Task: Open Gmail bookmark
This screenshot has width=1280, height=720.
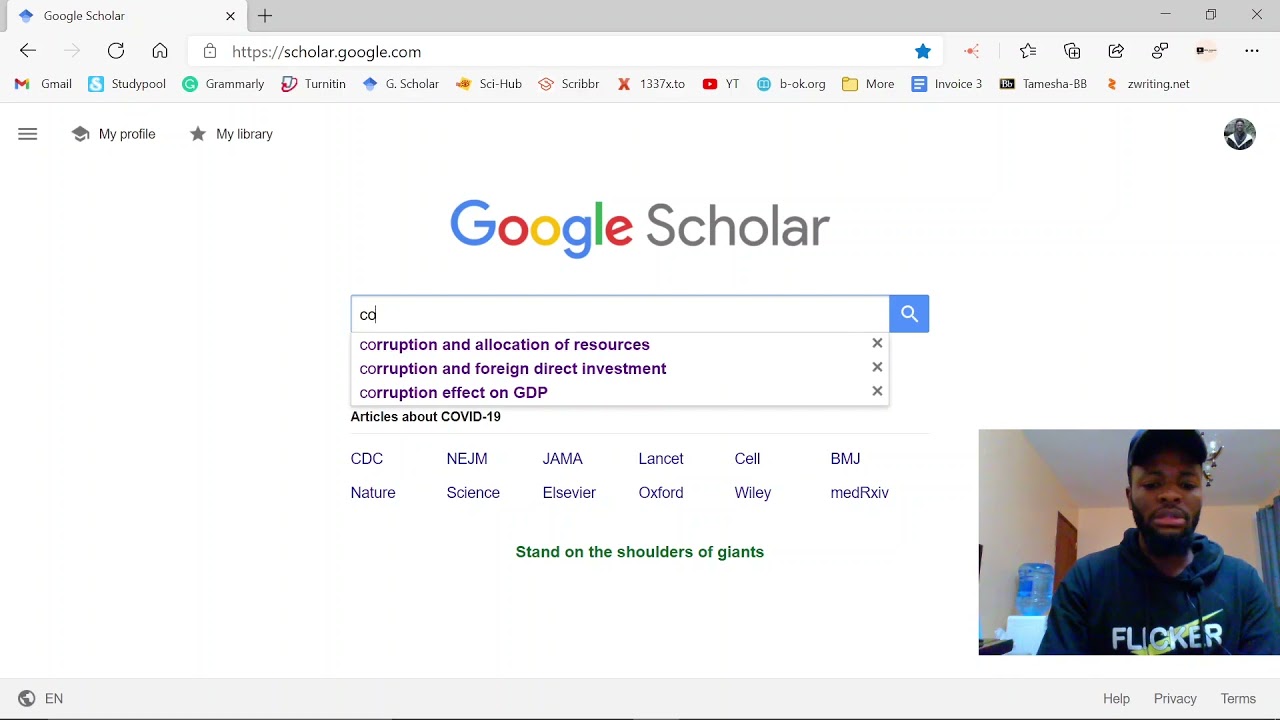Action: point(43,84)
